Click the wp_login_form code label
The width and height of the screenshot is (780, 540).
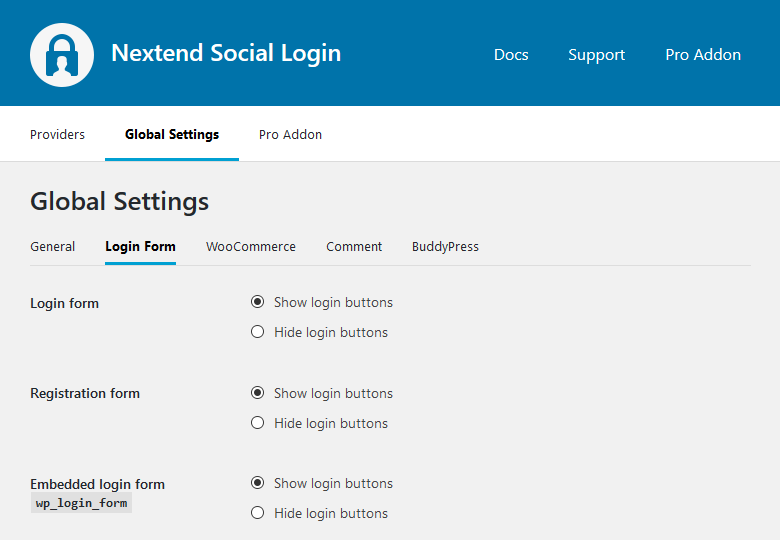tap(81, 503)
